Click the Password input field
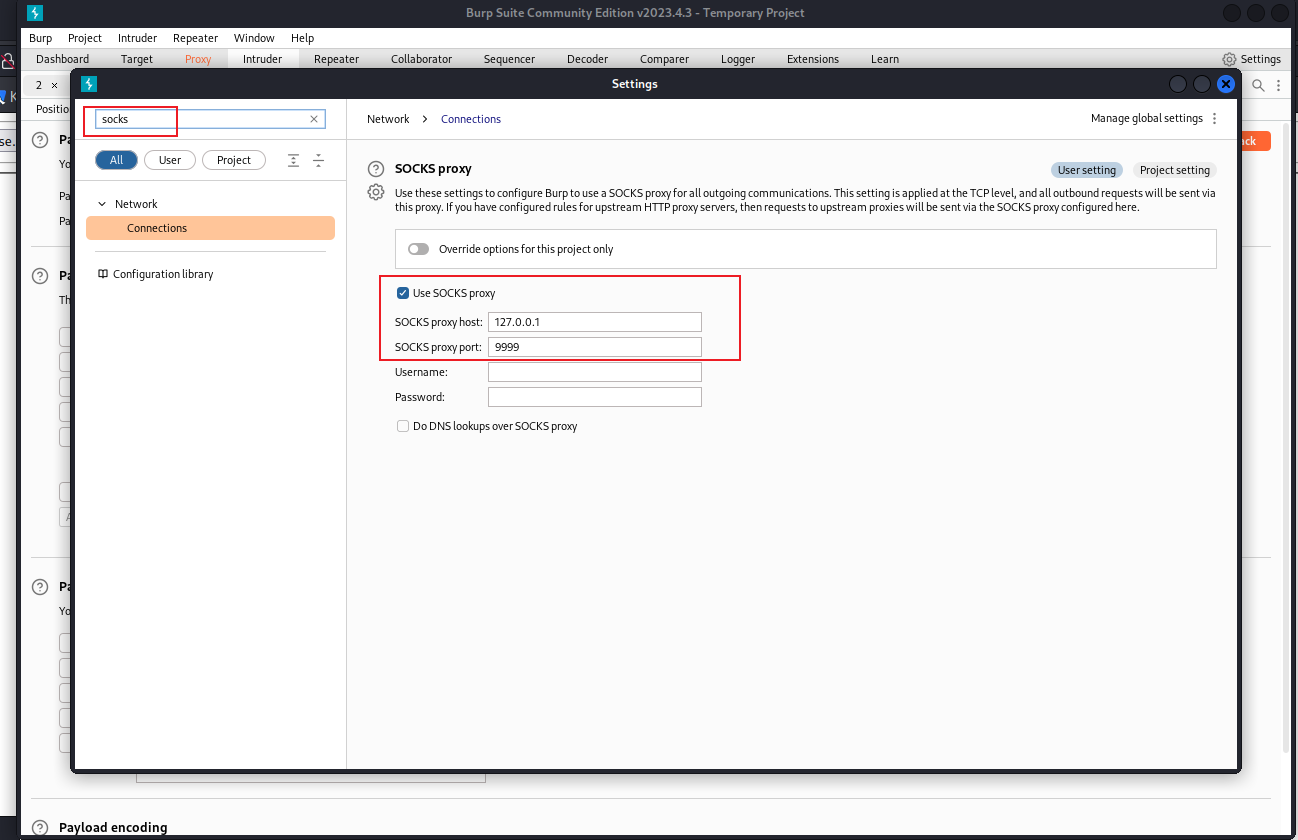The width and height of the screenshot is (1298, 840). pyautogui.click(x=595, y=397)
